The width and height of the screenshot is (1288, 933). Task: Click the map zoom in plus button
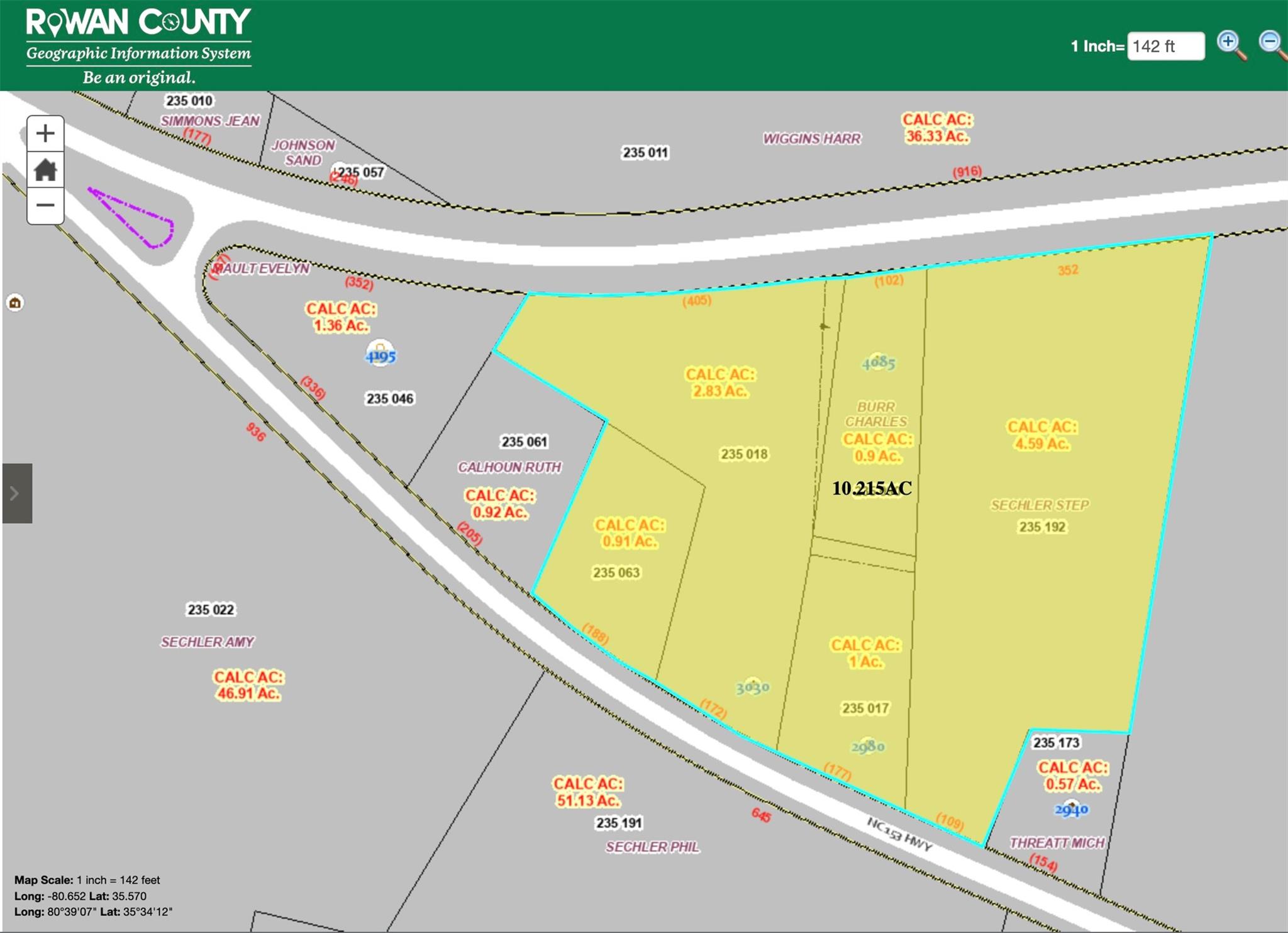(x=45, y=133)
